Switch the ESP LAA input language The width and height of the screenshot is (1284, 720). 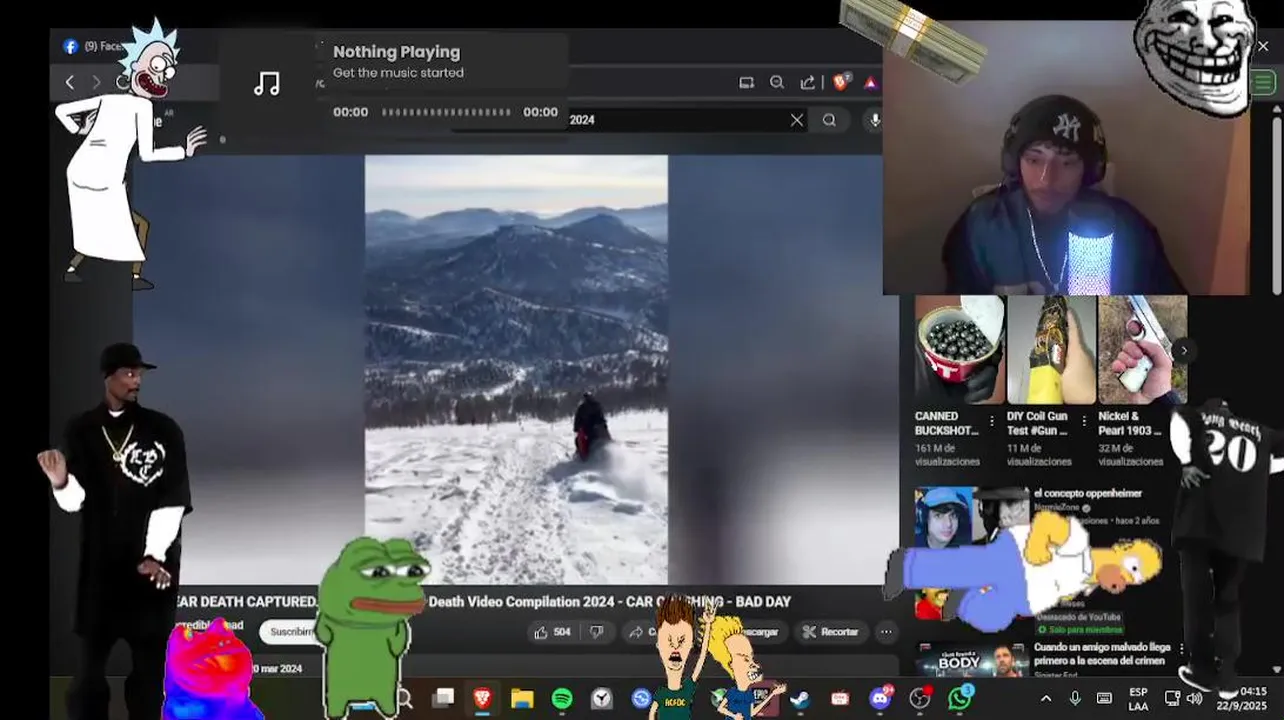point(1138,698)
